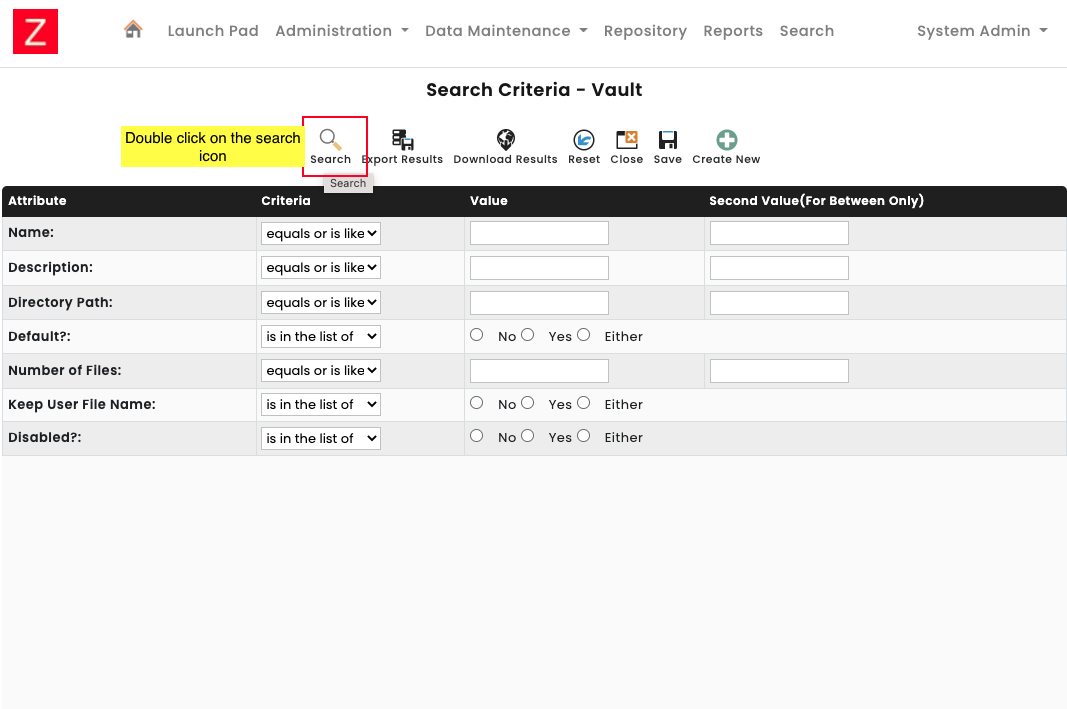Select Either for Default?
Viewport: 1067px width, 709px height.
pyautogui.click(x=583, y=335)
